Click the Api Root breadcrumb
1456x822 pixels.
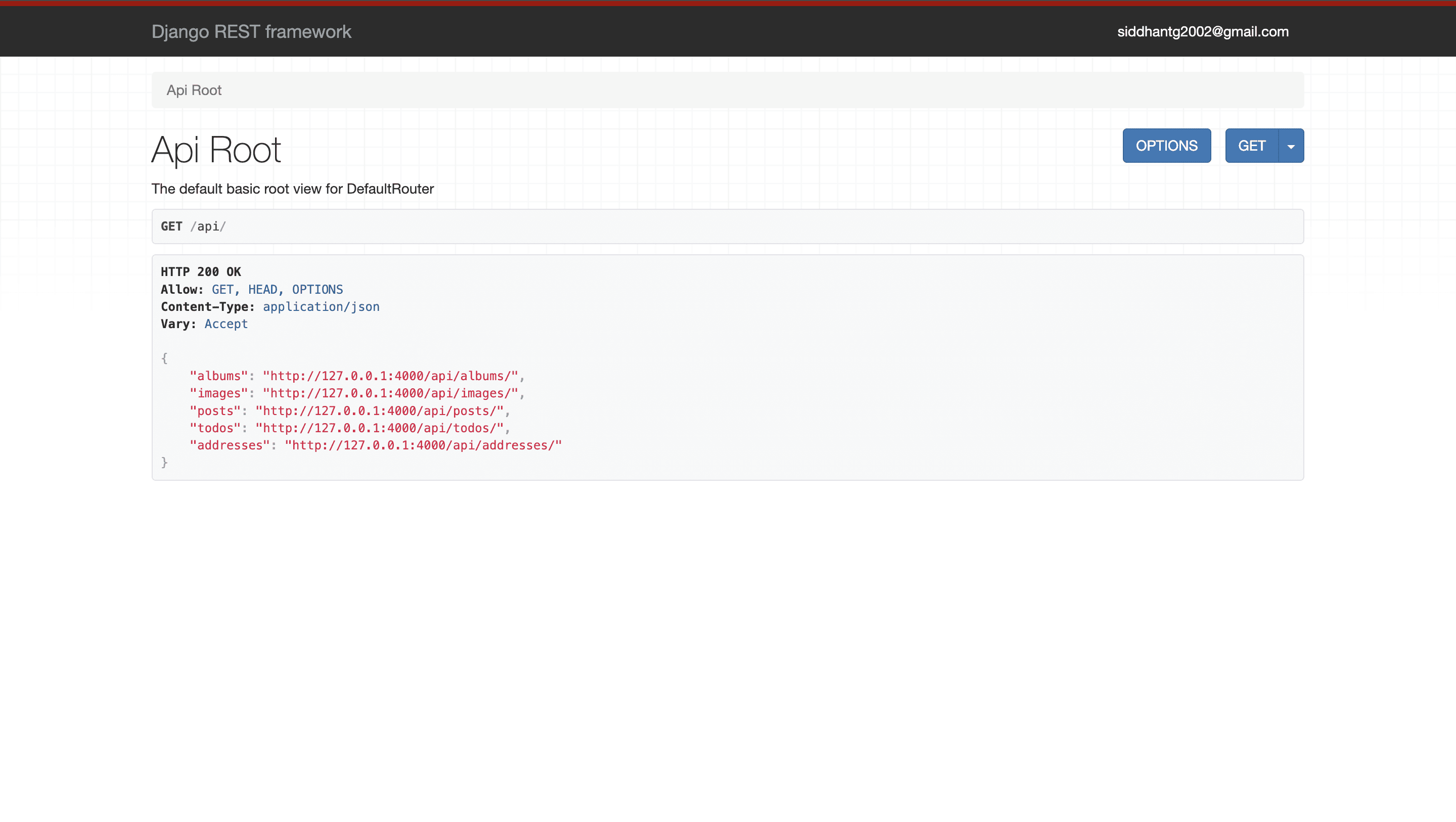(x=194, y=90)
